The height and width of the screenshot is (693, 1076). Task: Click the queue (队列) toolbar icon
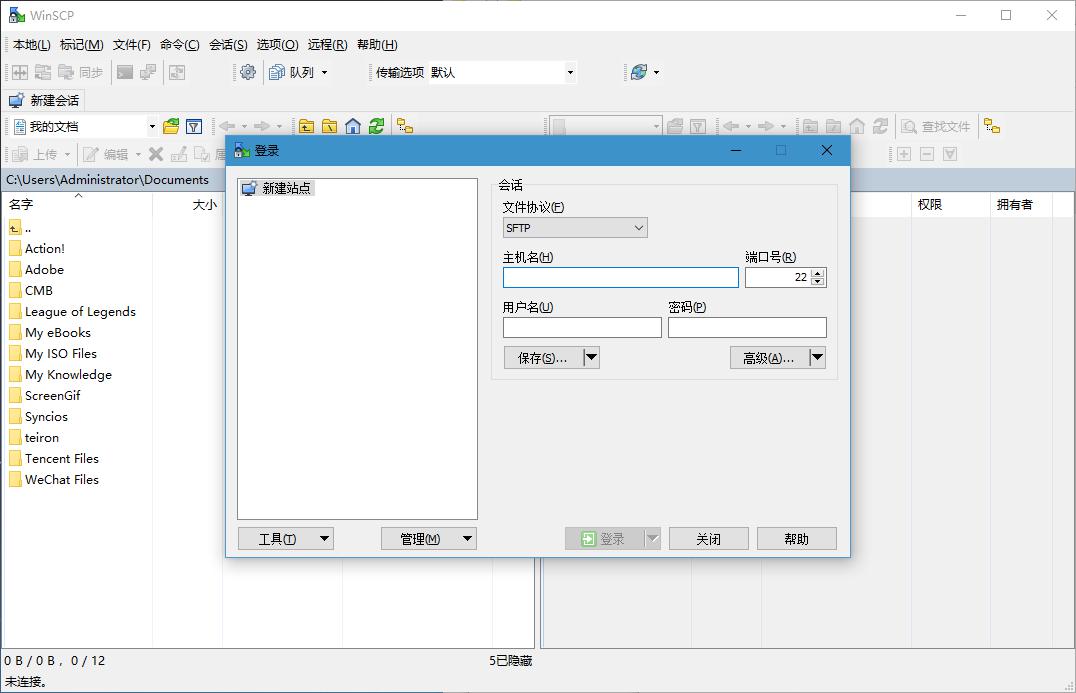[277, 72]
